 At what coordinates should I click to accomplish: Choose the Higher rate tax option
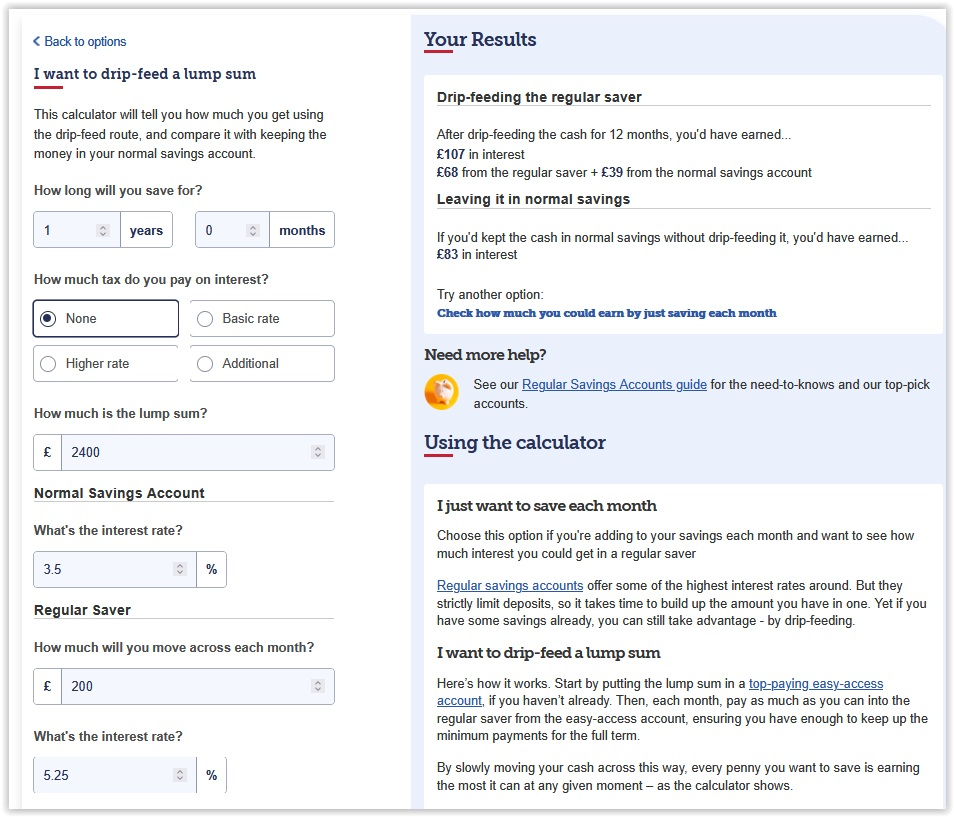[x=106, y=364]
